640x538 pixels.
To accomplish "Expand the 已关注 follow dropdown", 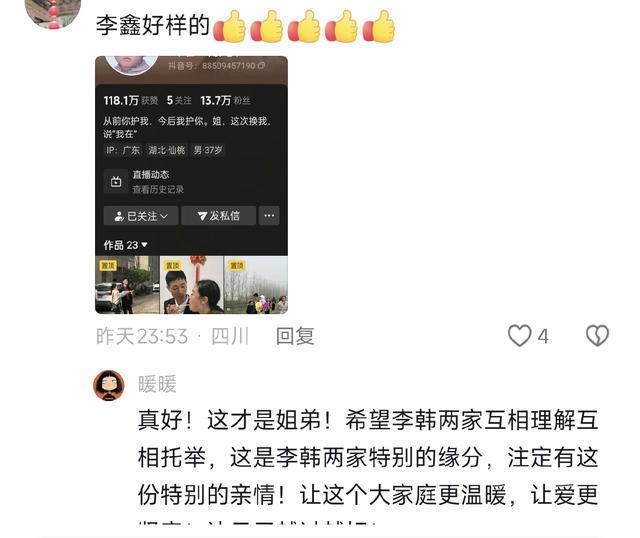I will point(141,216).
